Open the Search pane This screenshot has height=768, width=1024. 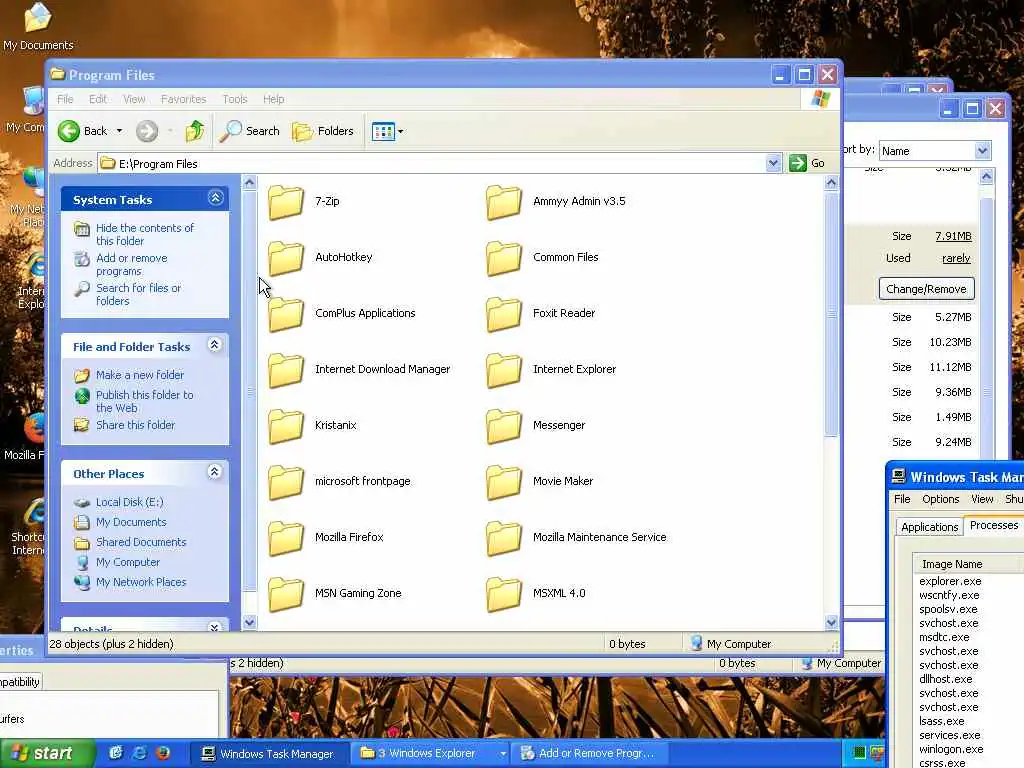coord(249,131)
